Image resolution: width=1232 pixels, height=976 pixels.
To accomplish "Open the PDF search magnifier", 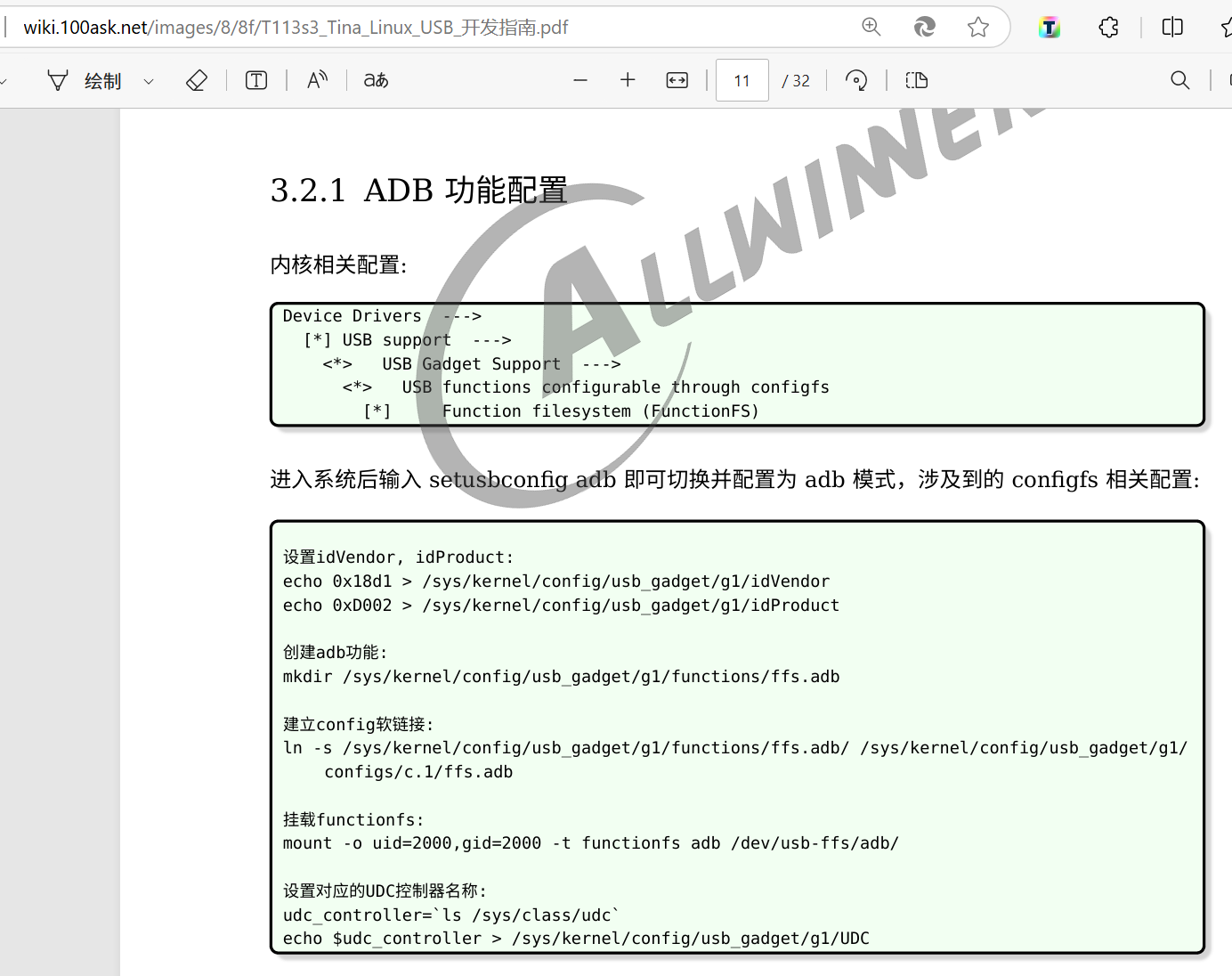I will pyautogui.click(x=1180, y=80).
